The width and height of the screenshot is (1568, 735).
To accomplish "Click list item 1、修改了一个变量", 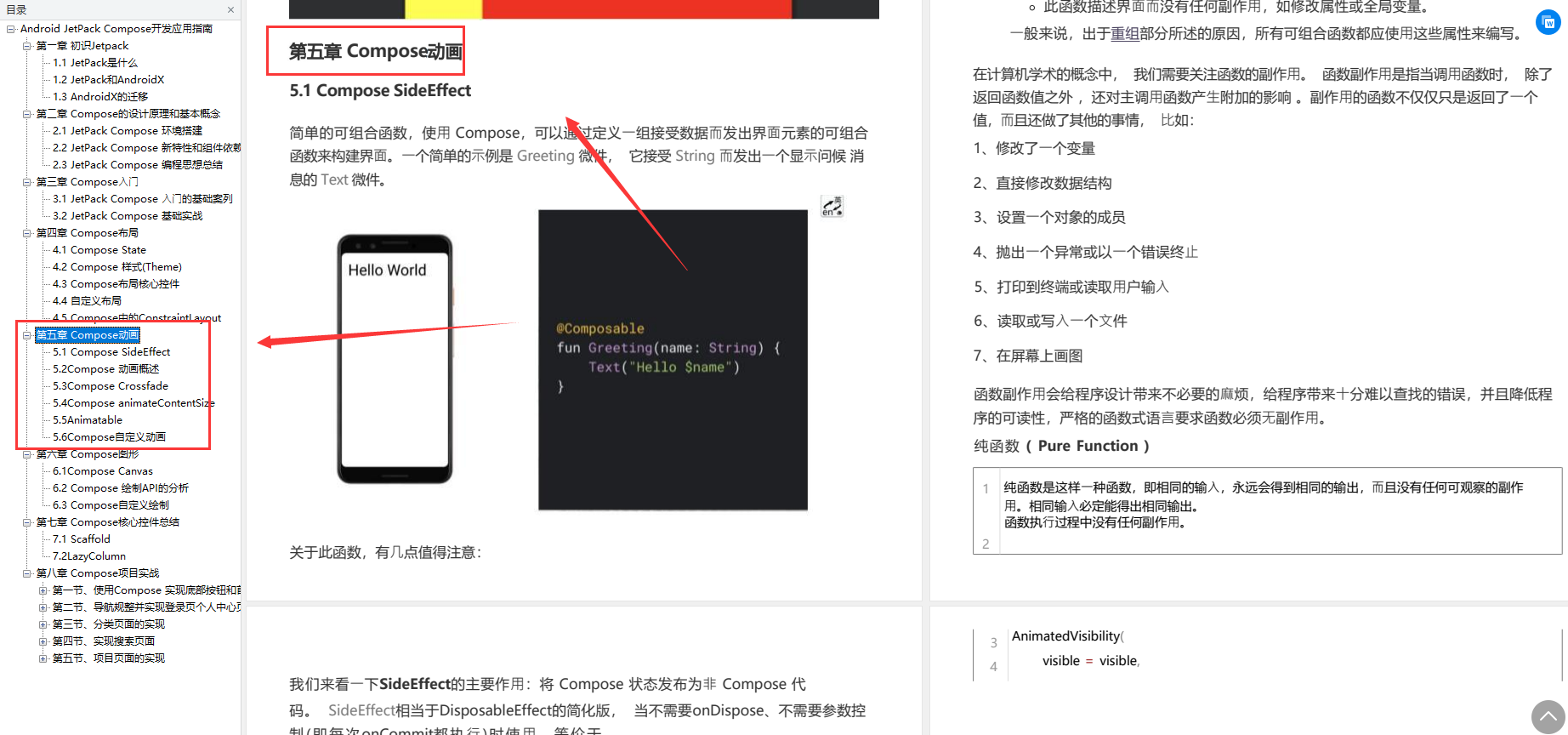I will coord(1034,149).
